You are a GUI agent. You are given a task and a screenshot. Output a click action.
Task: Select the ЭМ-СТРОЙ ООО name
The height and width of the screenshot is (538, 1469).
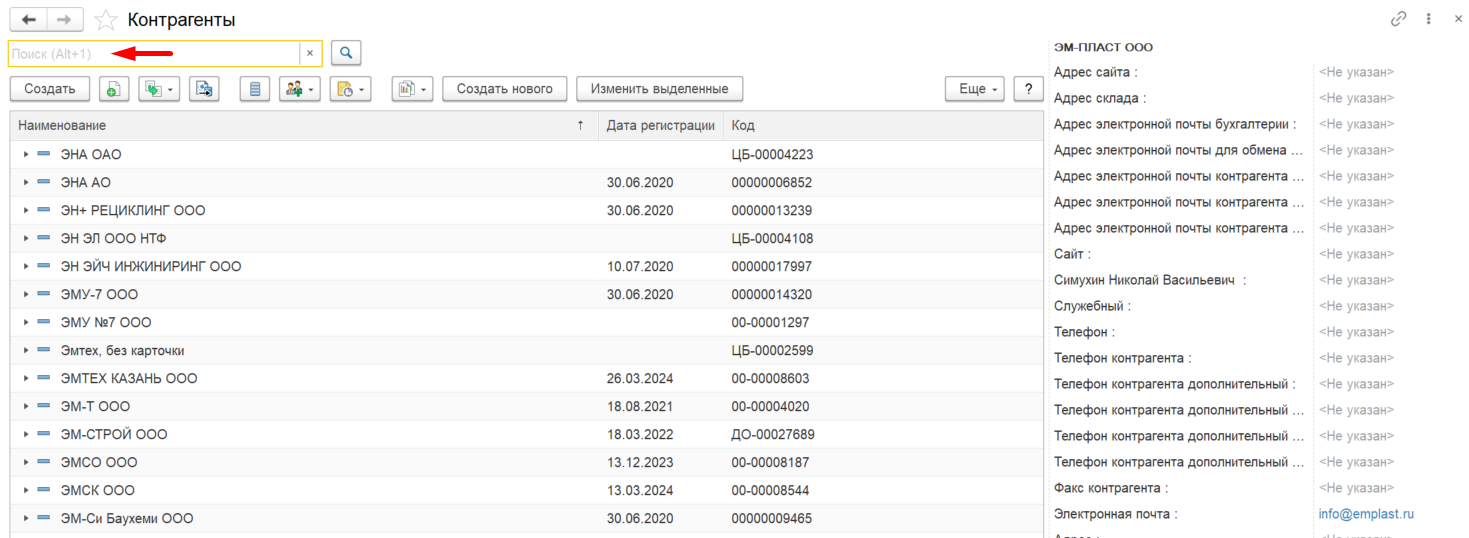114,435
